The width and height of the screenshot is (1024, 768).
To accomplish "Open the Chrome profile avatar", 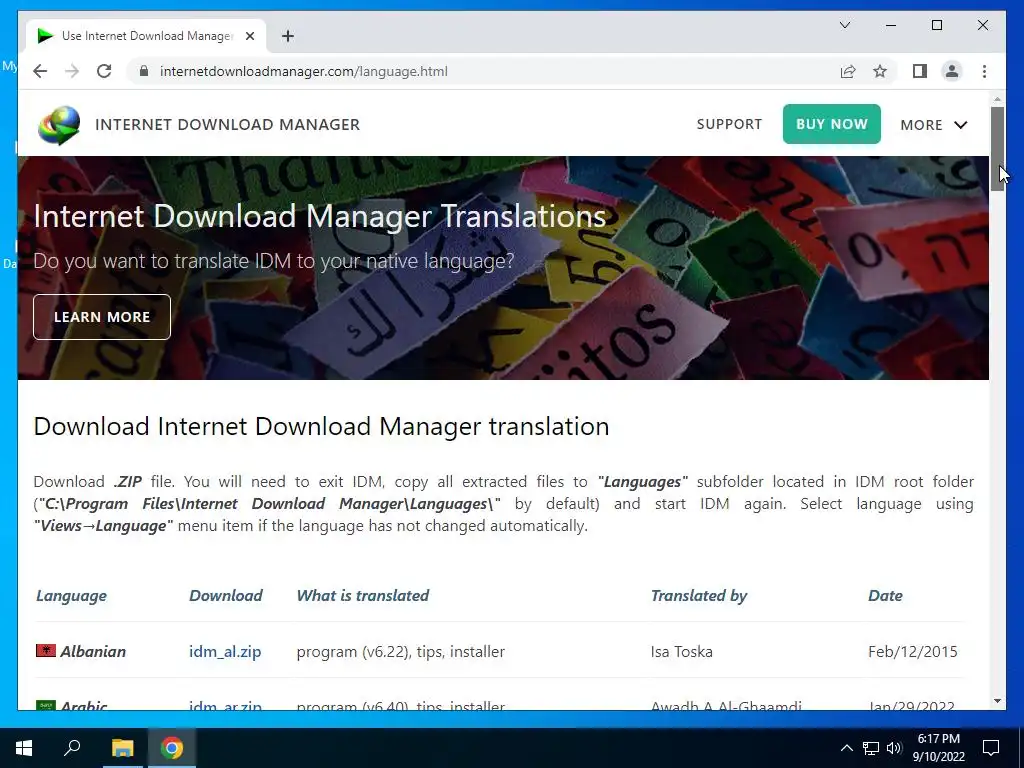I will point(952,71).
